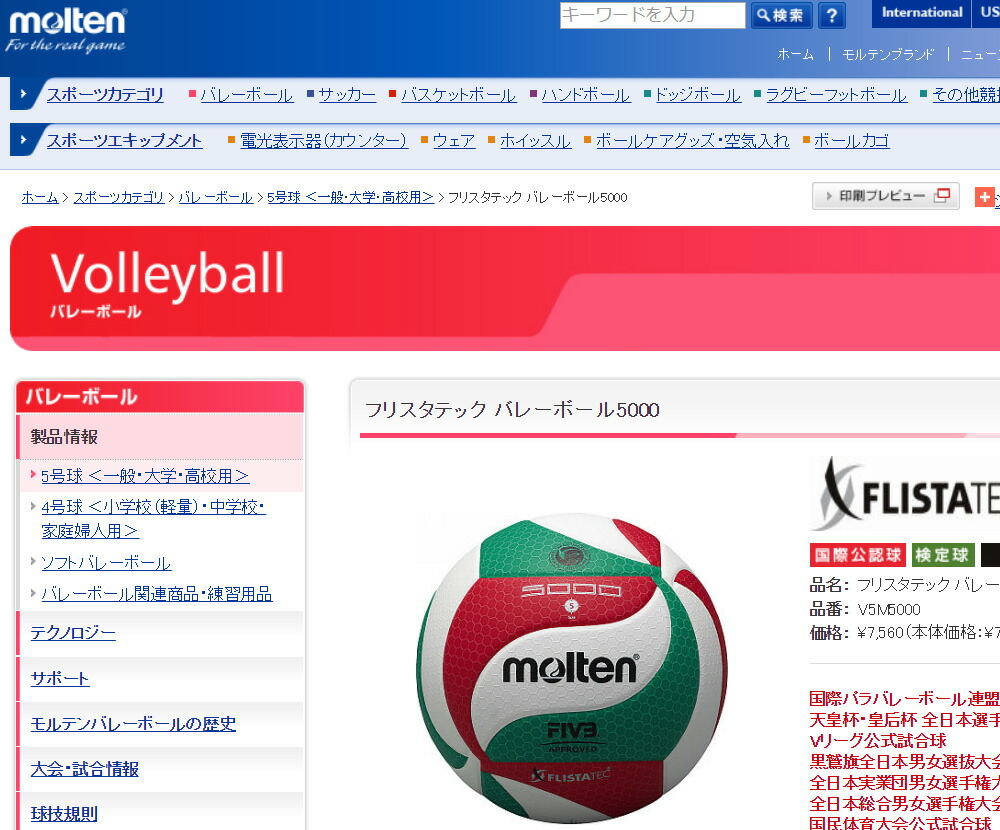The width and height of the screenshot is (1000, 830).
Task: Open ソフトバレーボール sidebar link
Action: [x=106, y=563]
